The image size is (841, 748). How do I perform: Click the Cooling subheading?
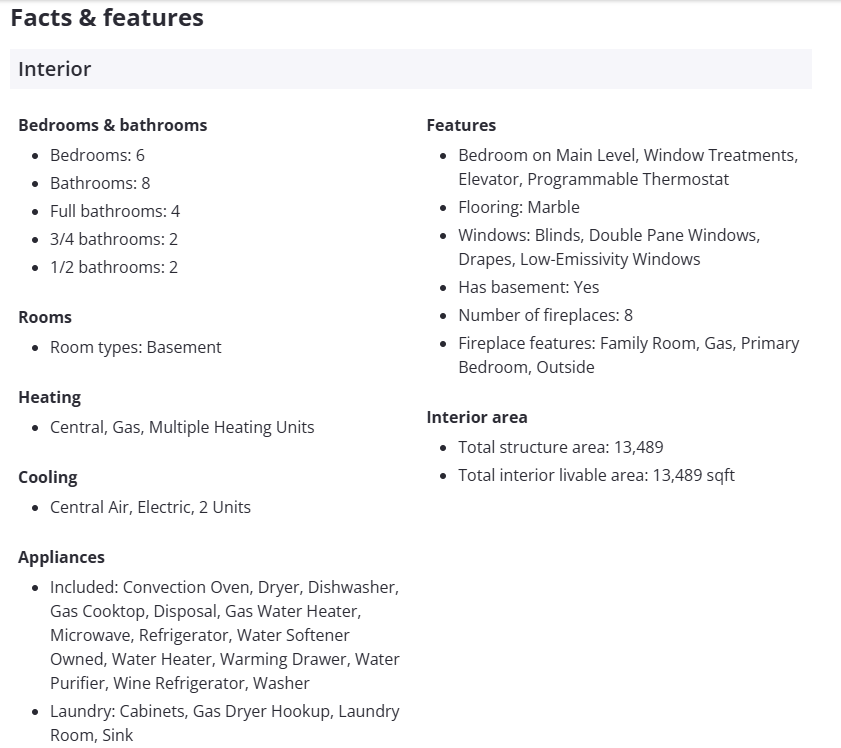click(47, 477)
